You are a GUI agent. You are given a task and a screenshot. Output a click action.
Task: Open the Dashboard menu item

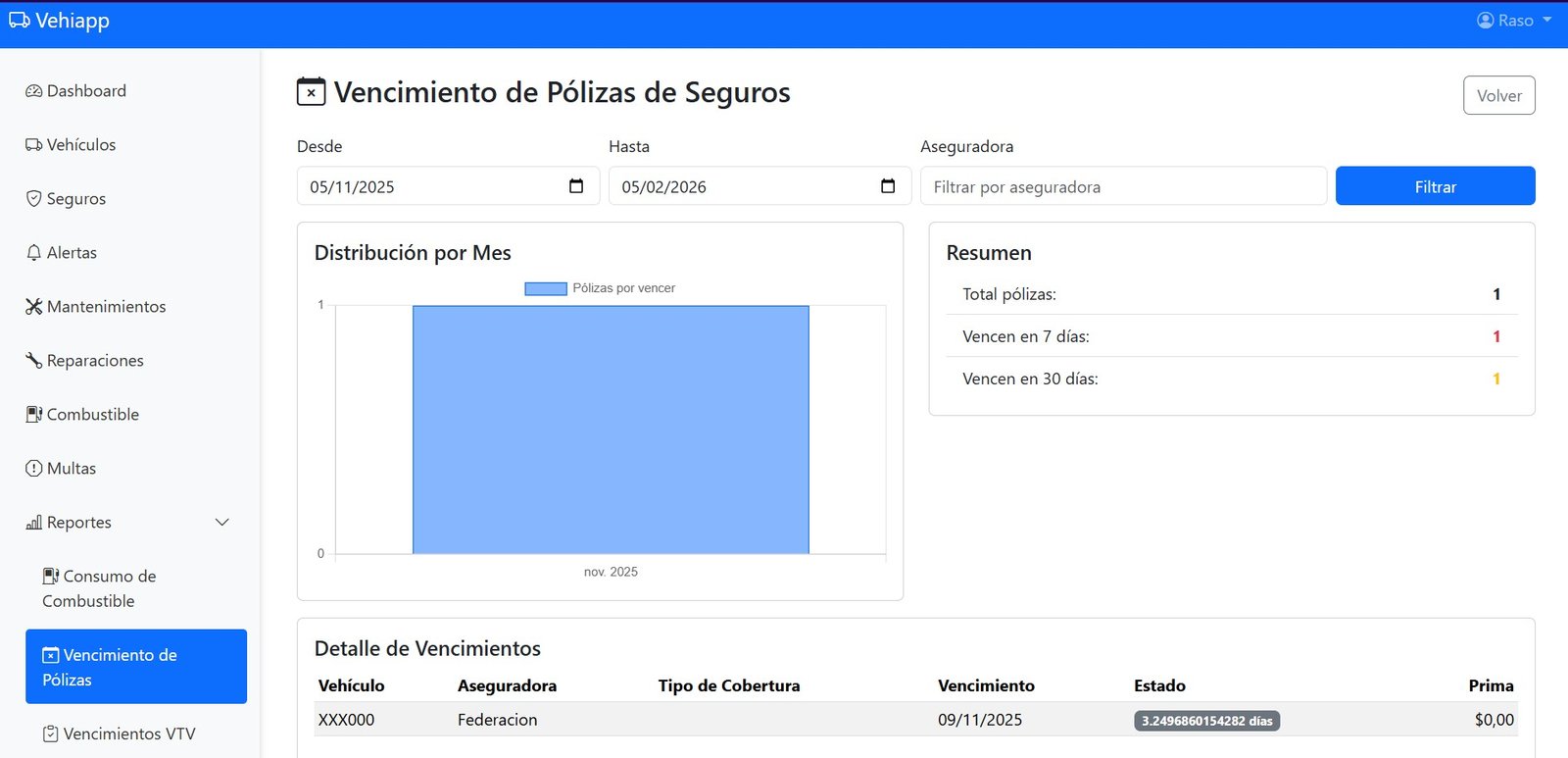(136, 91)
